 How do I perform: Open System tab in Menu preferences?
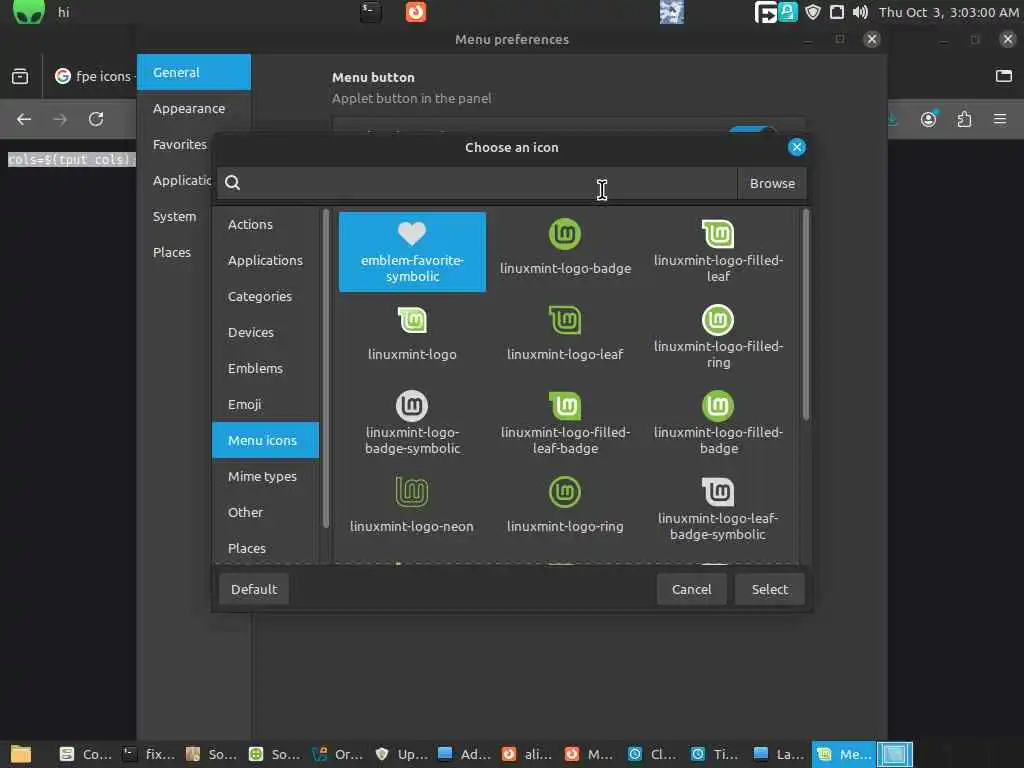174,216
